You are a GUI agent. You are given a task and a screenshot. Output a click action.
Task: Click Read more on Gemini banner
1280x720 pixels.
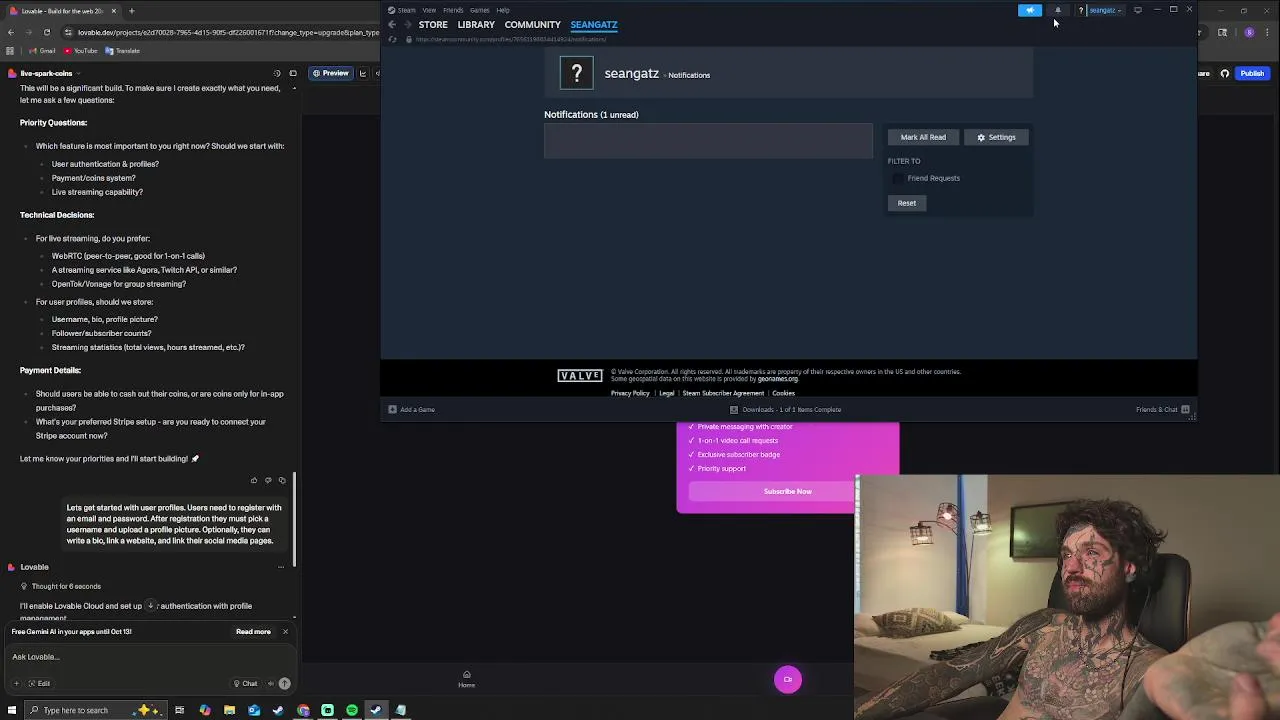(x=253, y=632)
